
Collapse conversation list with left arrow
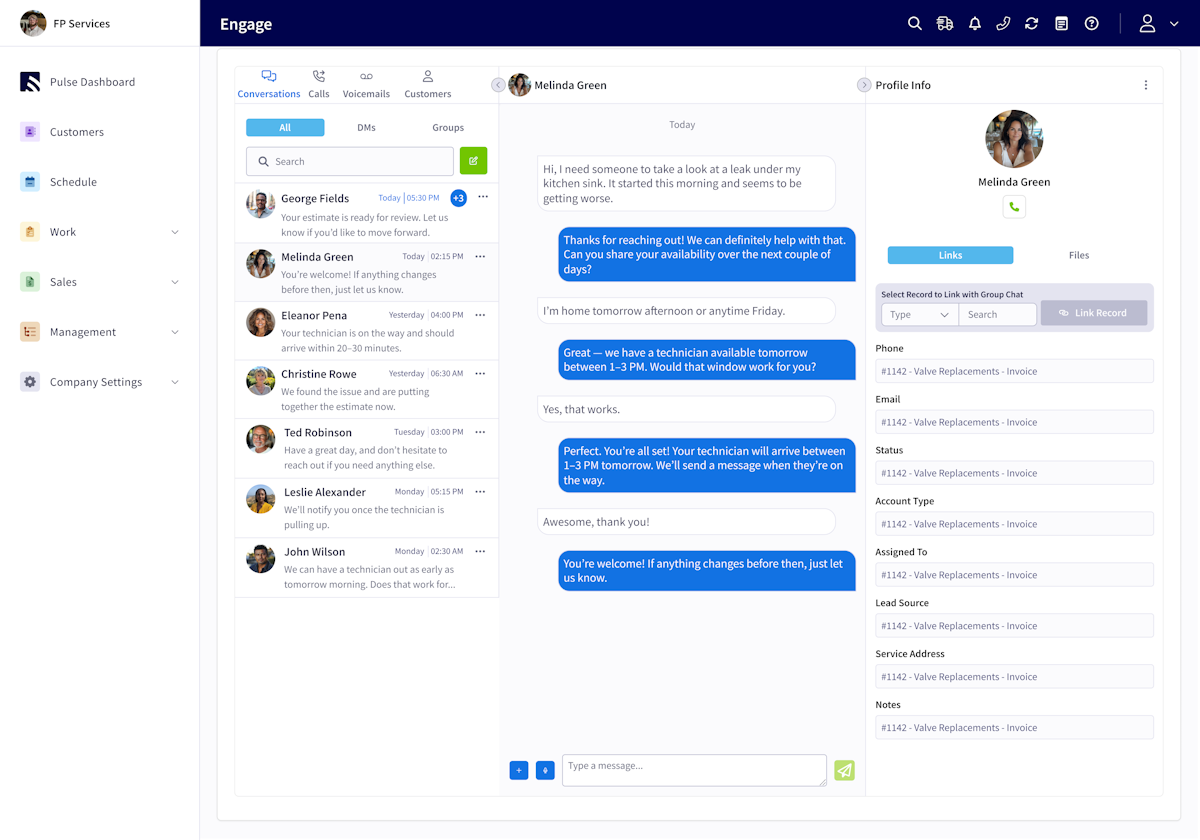[498, 85]
